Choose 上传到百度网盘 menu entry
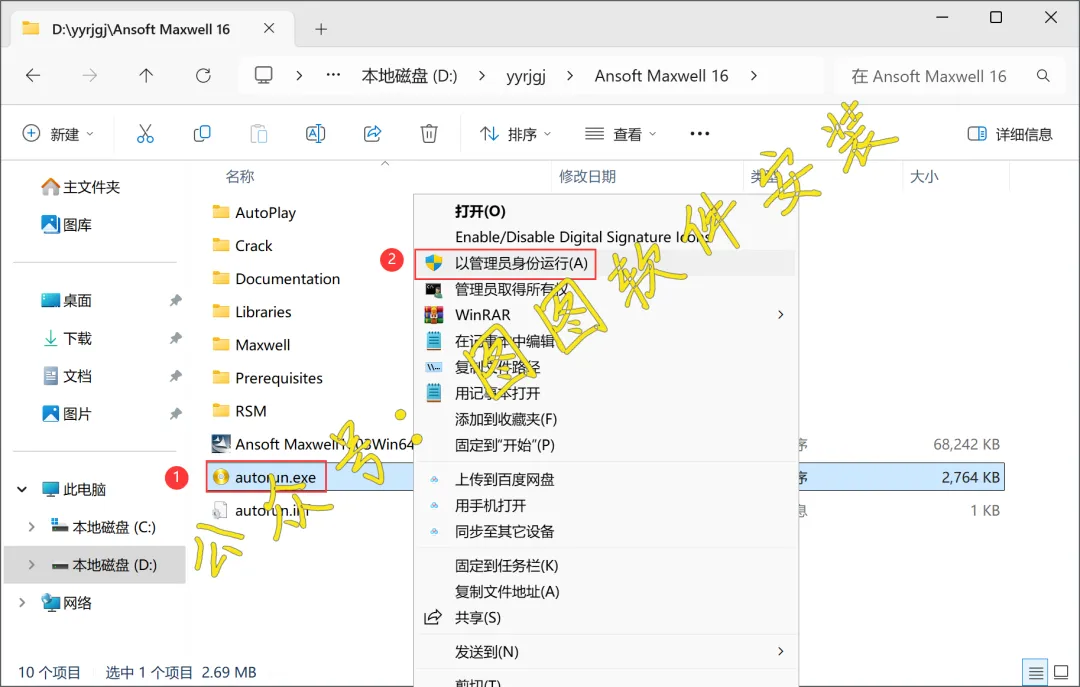Viewport: 1080px width, 687px height. pos(606,479)
